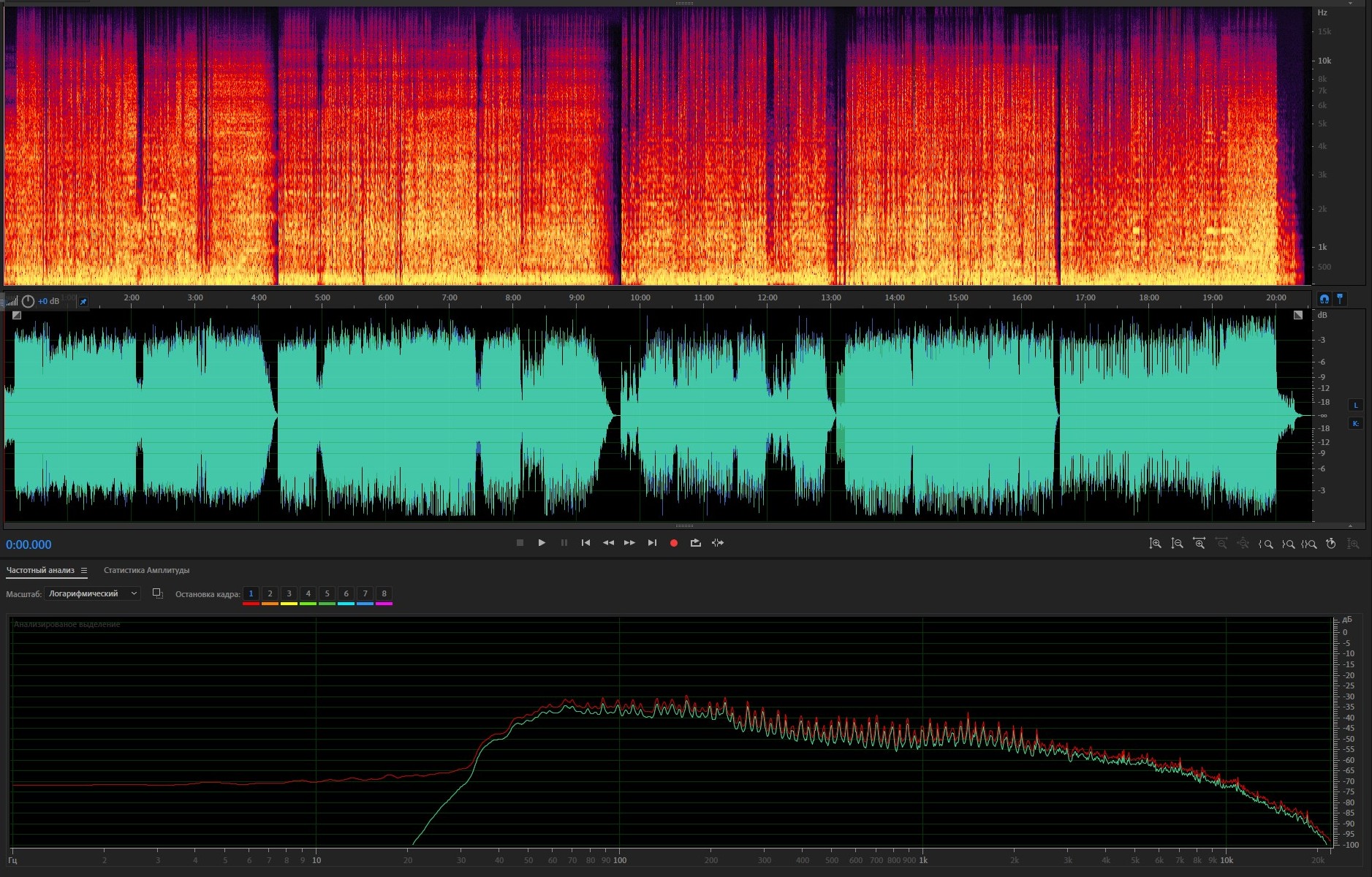1372x877 pixels.
Task: Select the Частотный анализ tab
Action: 40,570
